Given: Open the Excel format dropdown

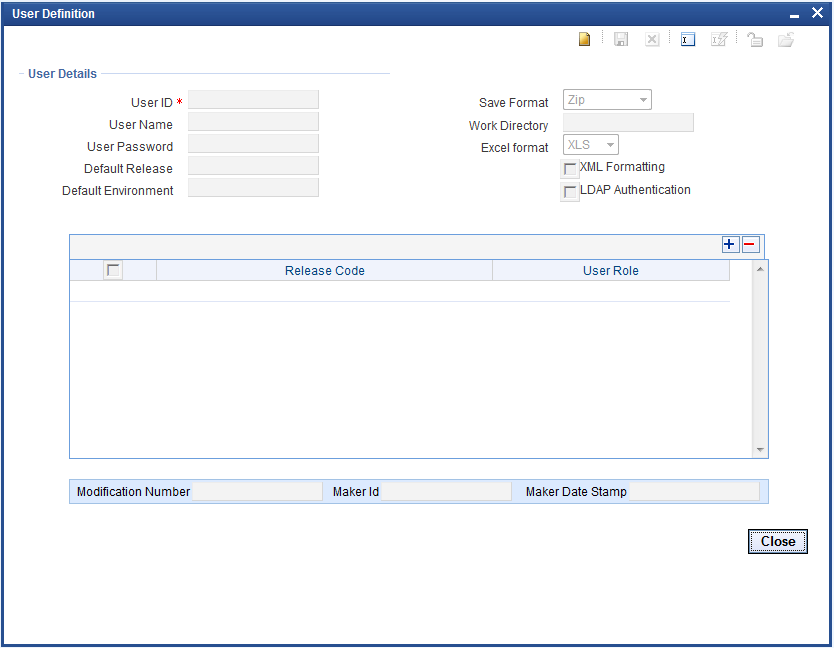Looking at the screenshot, I should point(590,145).
